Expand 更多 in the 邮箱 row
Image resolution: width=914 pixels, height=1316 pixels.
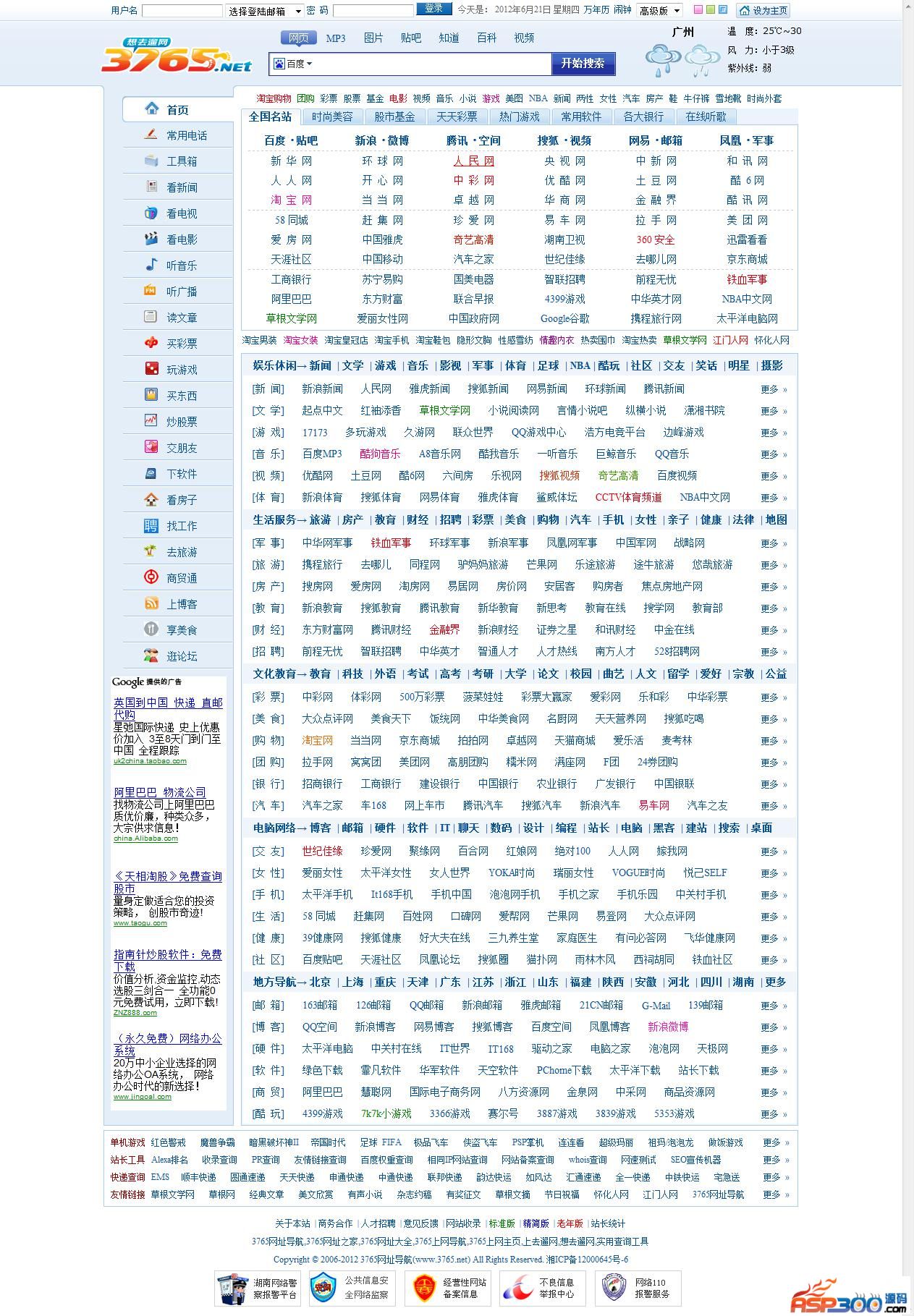pyautogui.click(x=773, y=1006)
